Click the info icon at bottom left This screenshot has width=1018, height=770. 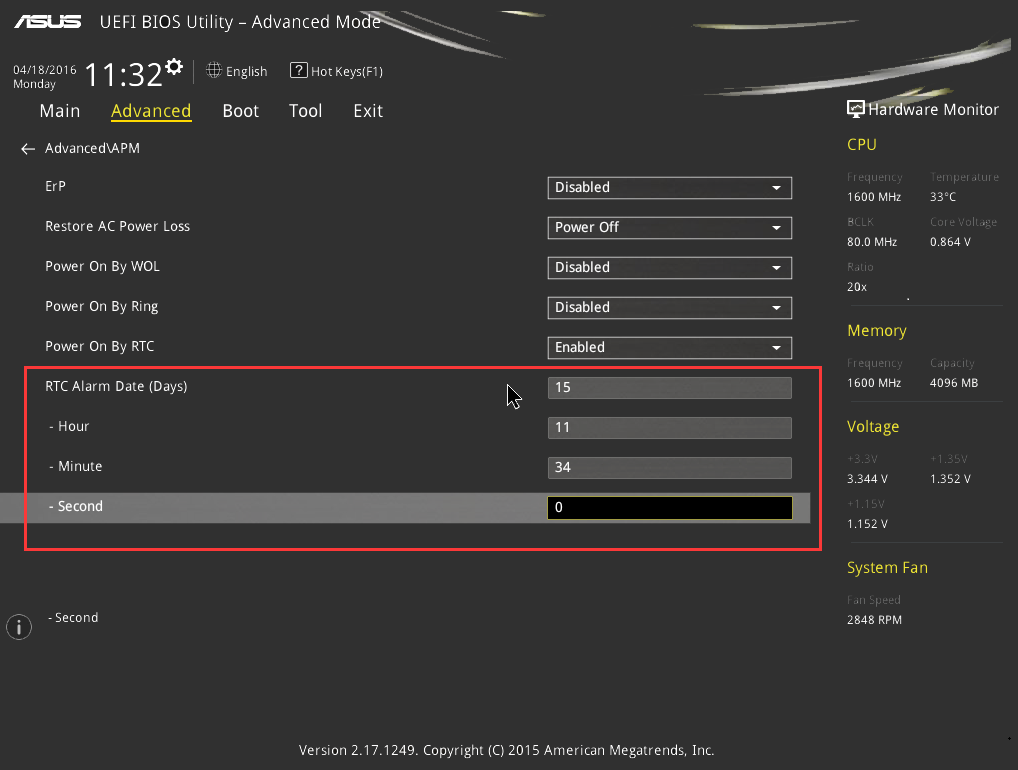pos(19,627)
